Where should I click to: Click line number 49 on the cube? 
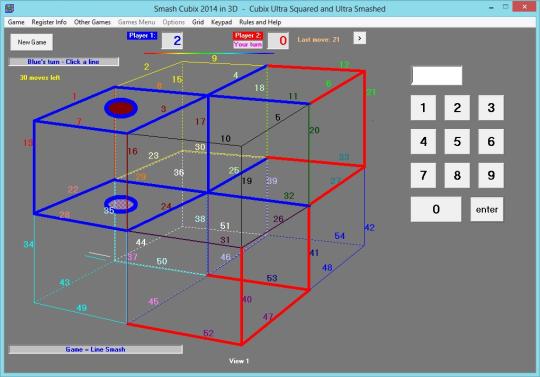click(x=81, y=308)
